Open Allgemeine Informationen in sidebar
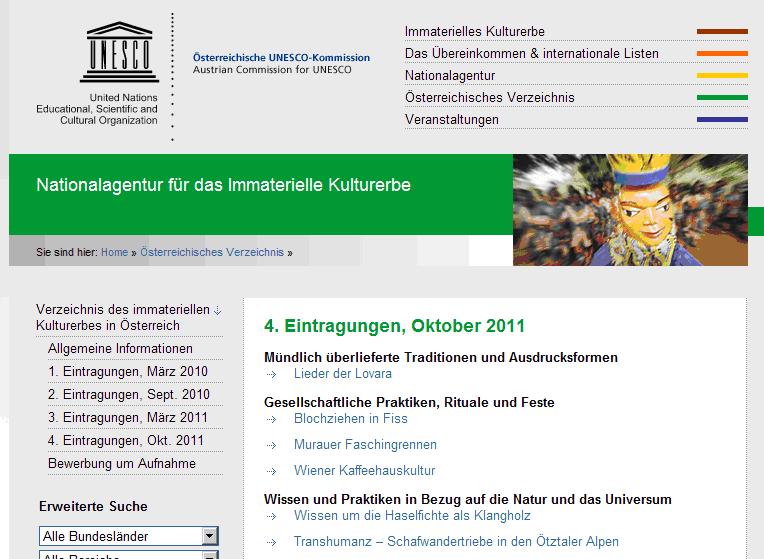This screenshot has width=764, height=559. 120,349
